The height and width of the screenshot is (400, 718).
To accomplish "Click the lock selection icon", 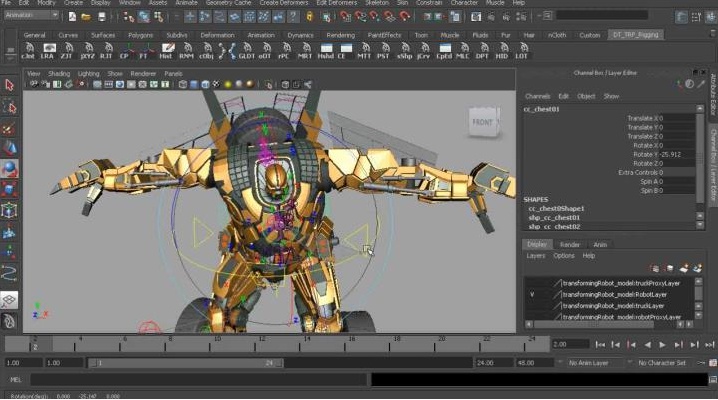I will coord(310,17).
